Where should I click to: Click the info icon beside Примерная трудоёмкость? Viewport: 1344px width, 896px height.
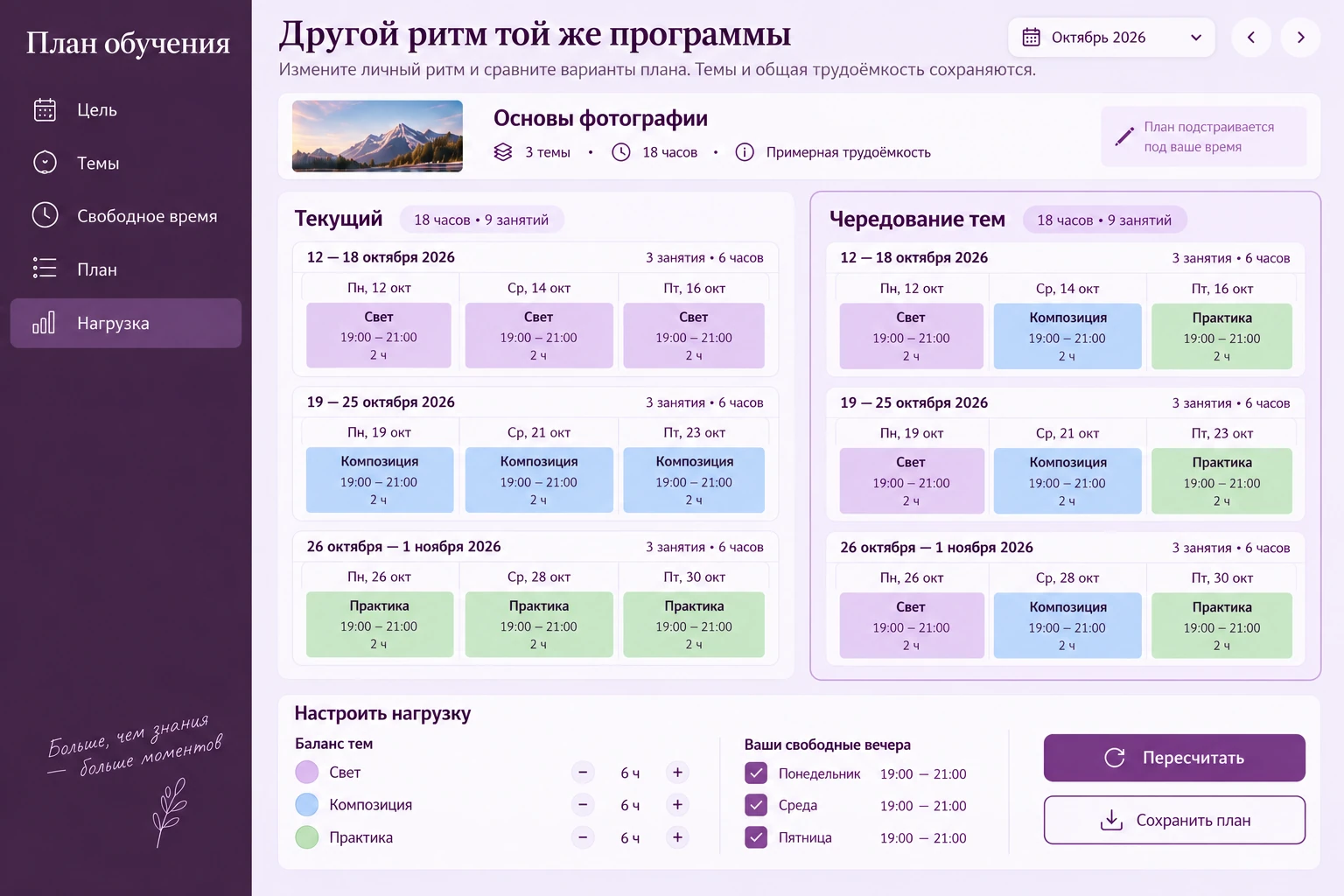[745, 152]
